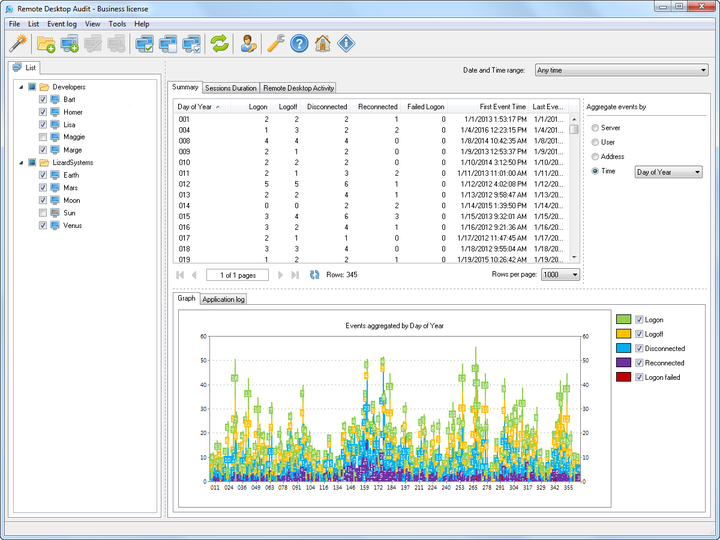This screenshot has height=540, width=720.
Task: Open the Day of Year dropdown
Action: pos(668,172)
